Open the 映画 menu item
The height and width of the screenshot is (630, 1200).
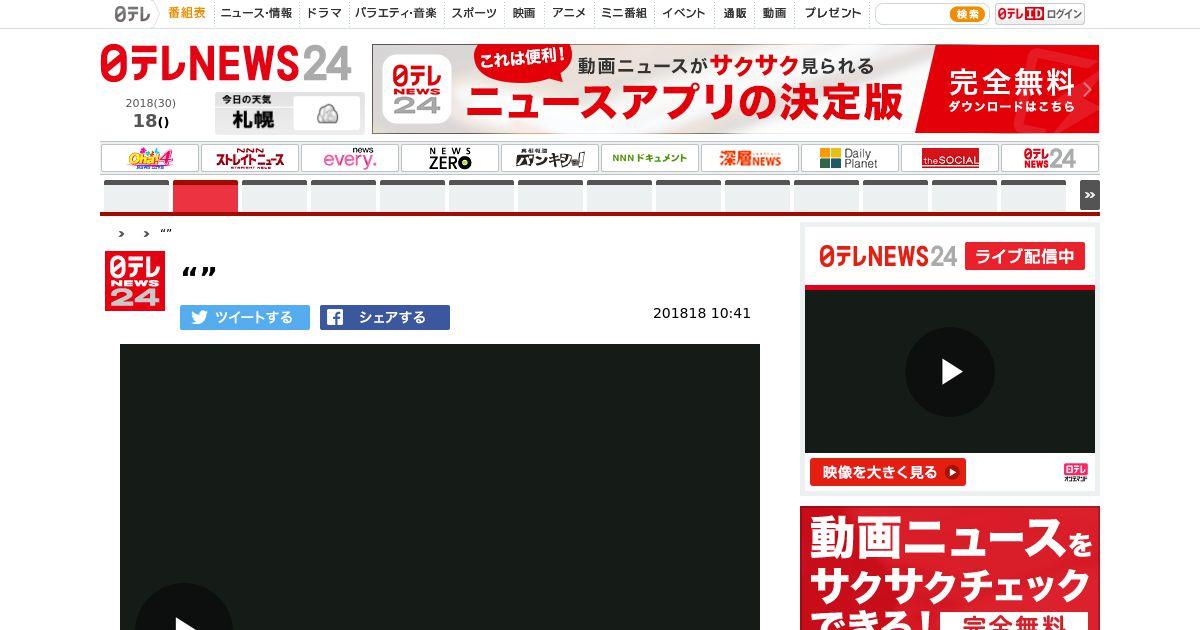point(524,13)
